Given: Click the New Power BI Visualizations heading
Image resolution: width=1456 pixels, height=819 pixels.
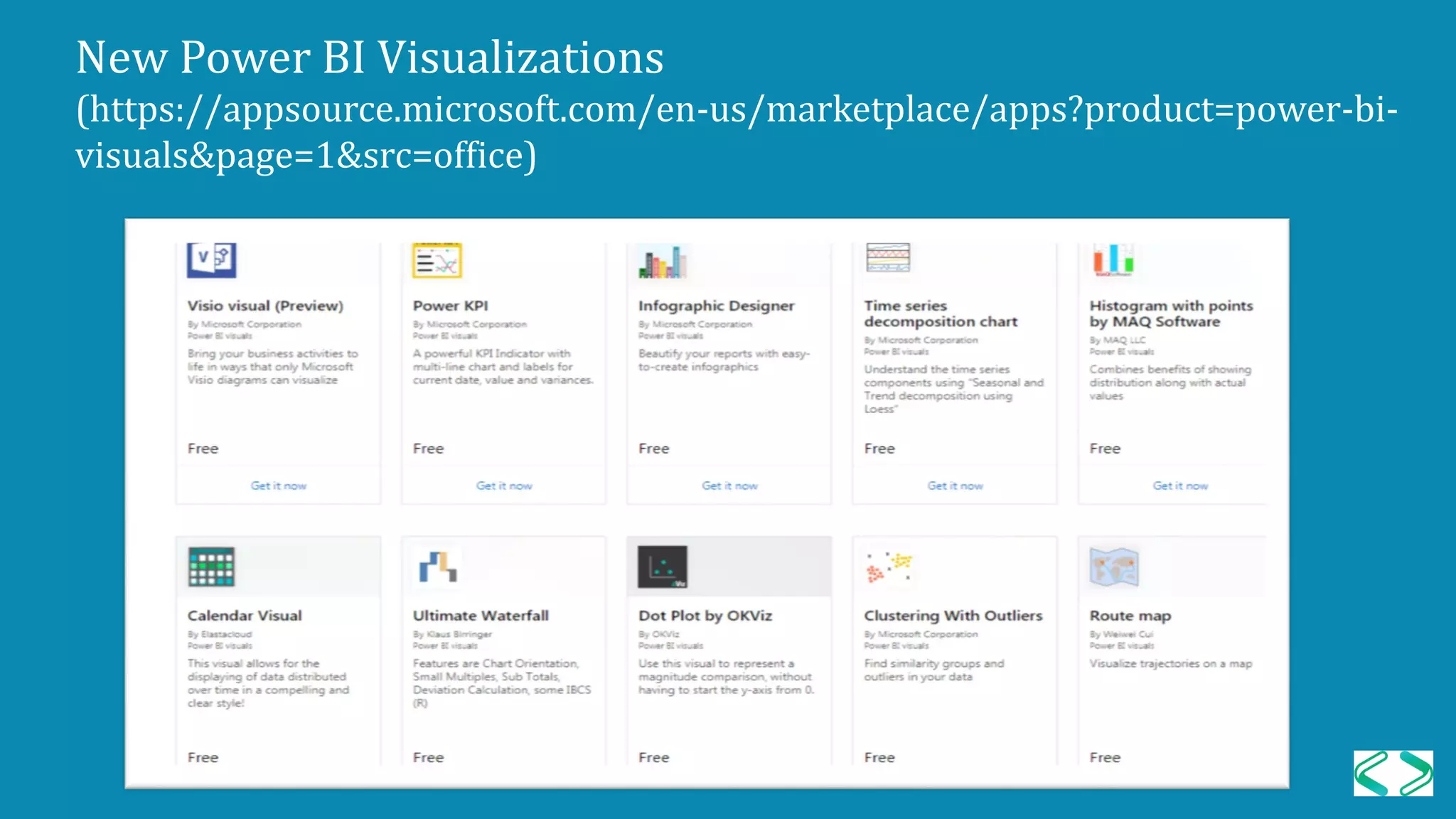Looking at the screenshot, I should click(x=370, y=57).
